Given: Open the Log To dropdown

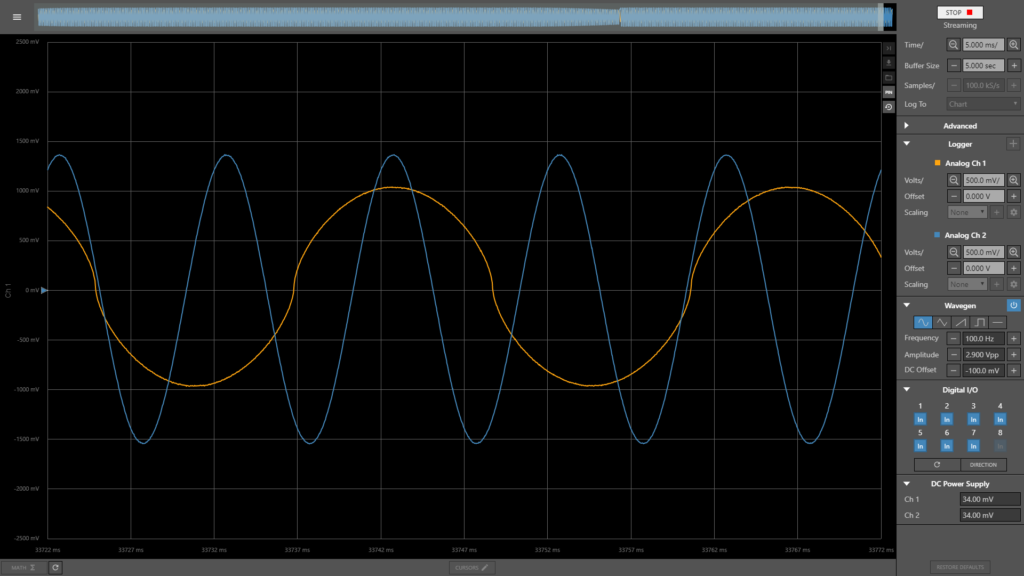Looking at the screenshot, I should (983, 104).
